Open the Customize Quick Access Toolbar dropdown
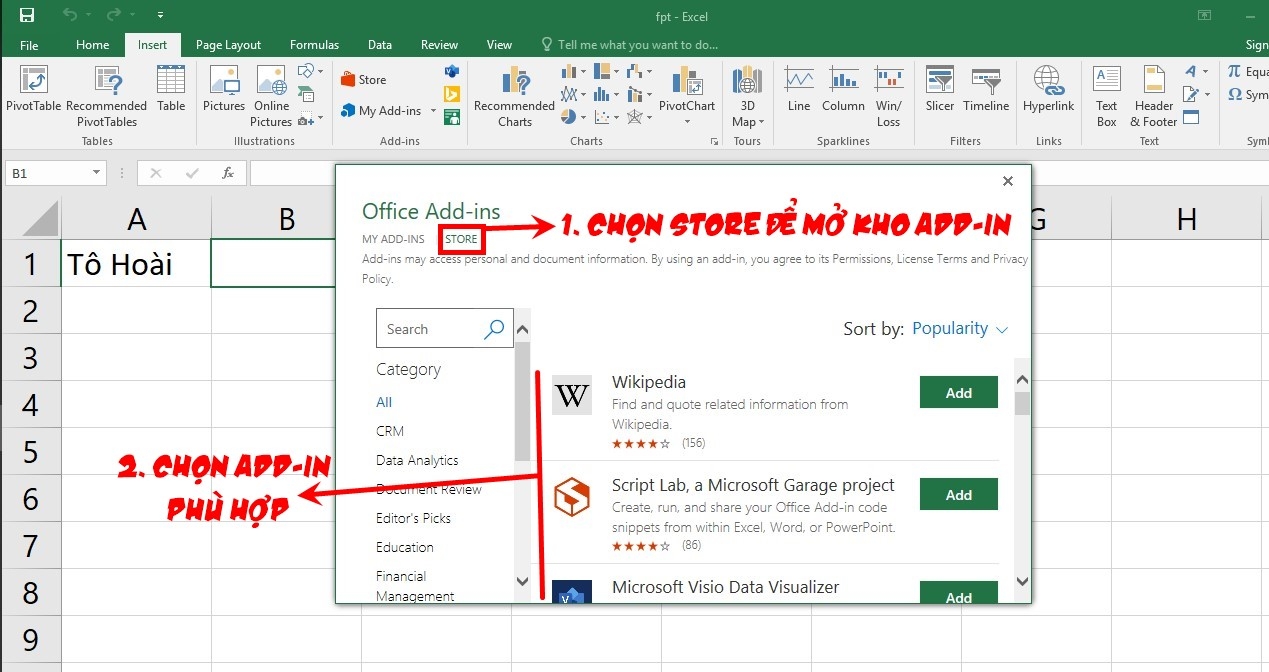Image resolution: width=1269 pixels, height=672 pixels. (162, 15)
